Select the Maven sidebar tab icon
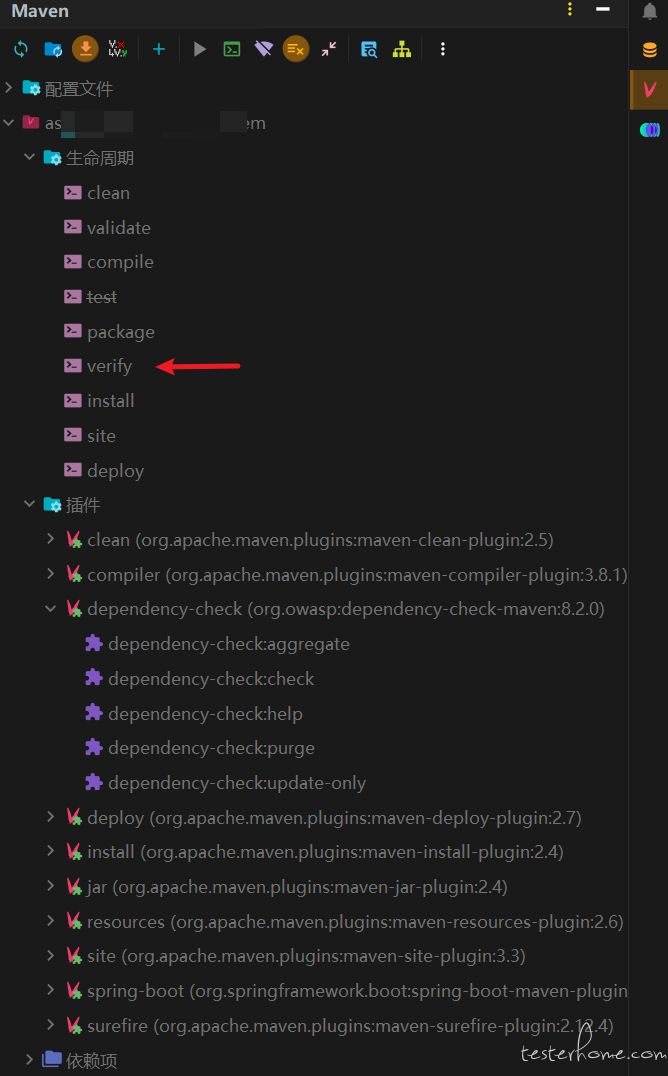 pos(649,89)
